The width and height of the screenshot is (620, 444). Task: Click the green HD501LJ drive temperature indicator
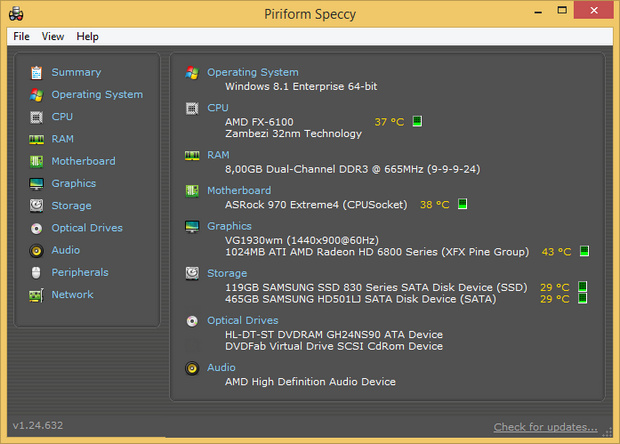pos(582,298)
